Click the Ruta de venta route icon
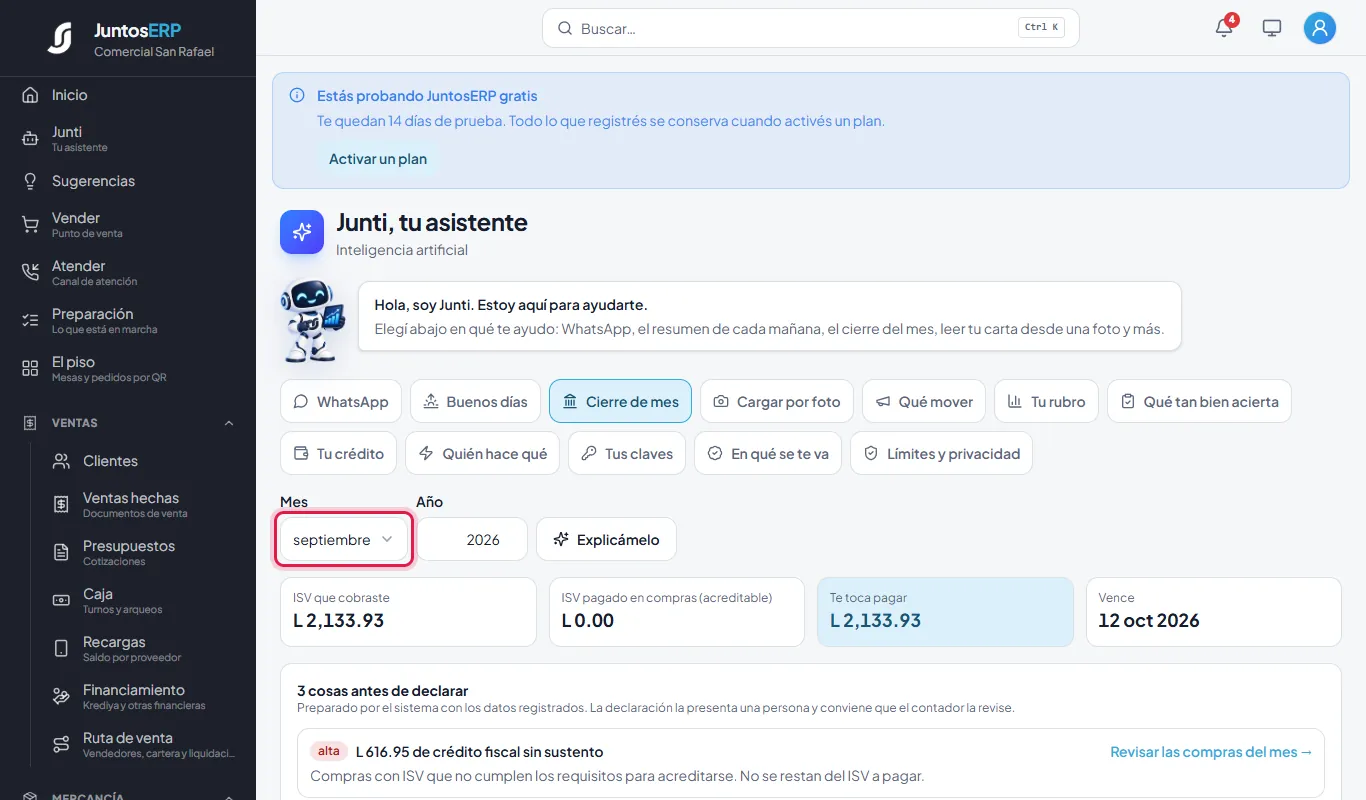The height and width of the screenshot is (800, 1366). pyautogui.click(x=61, y=745)
